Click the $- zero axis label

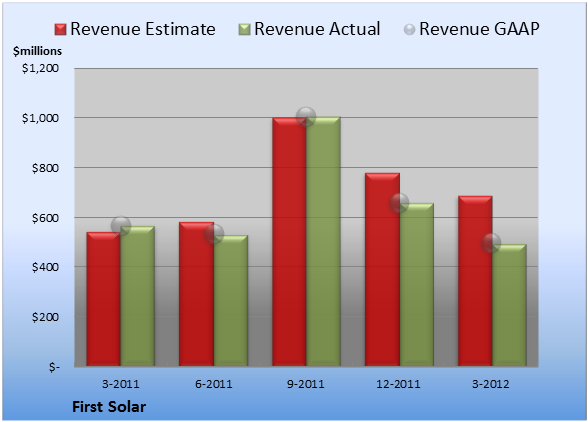(54, 367)
